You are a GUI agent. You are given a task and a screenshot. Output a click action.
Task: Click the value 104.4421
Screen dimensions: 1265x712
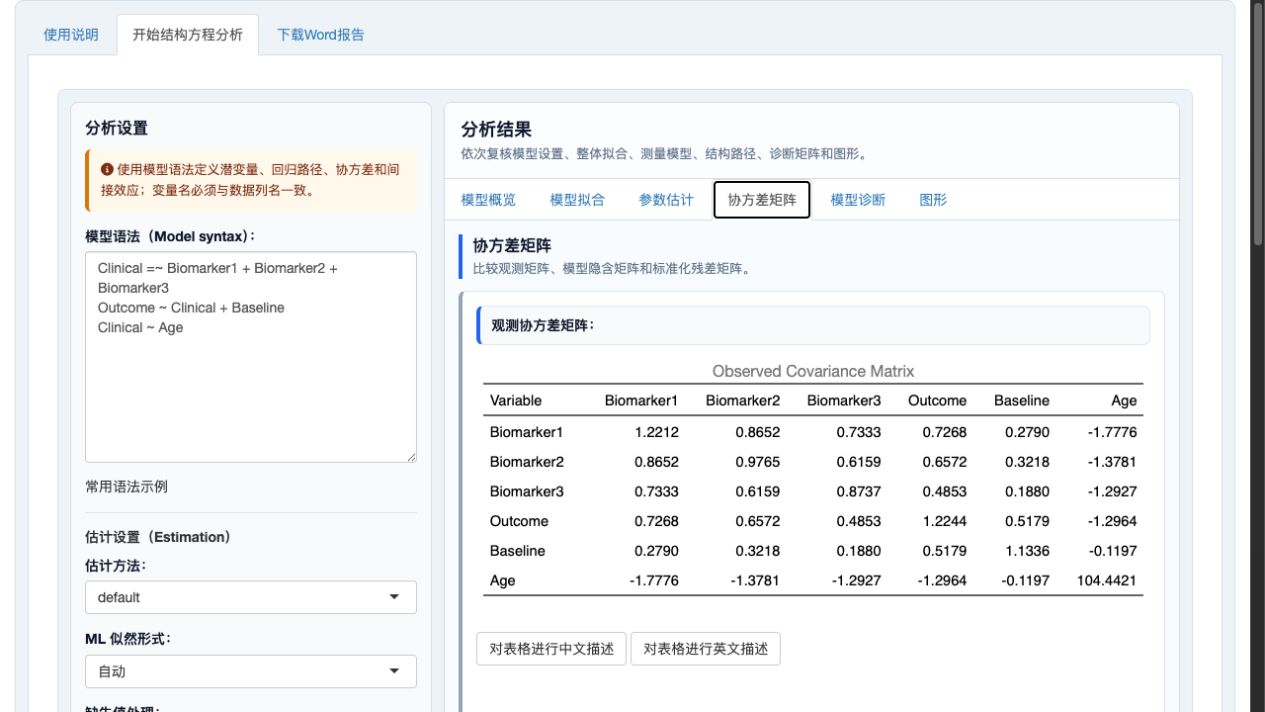point(1107,581)
